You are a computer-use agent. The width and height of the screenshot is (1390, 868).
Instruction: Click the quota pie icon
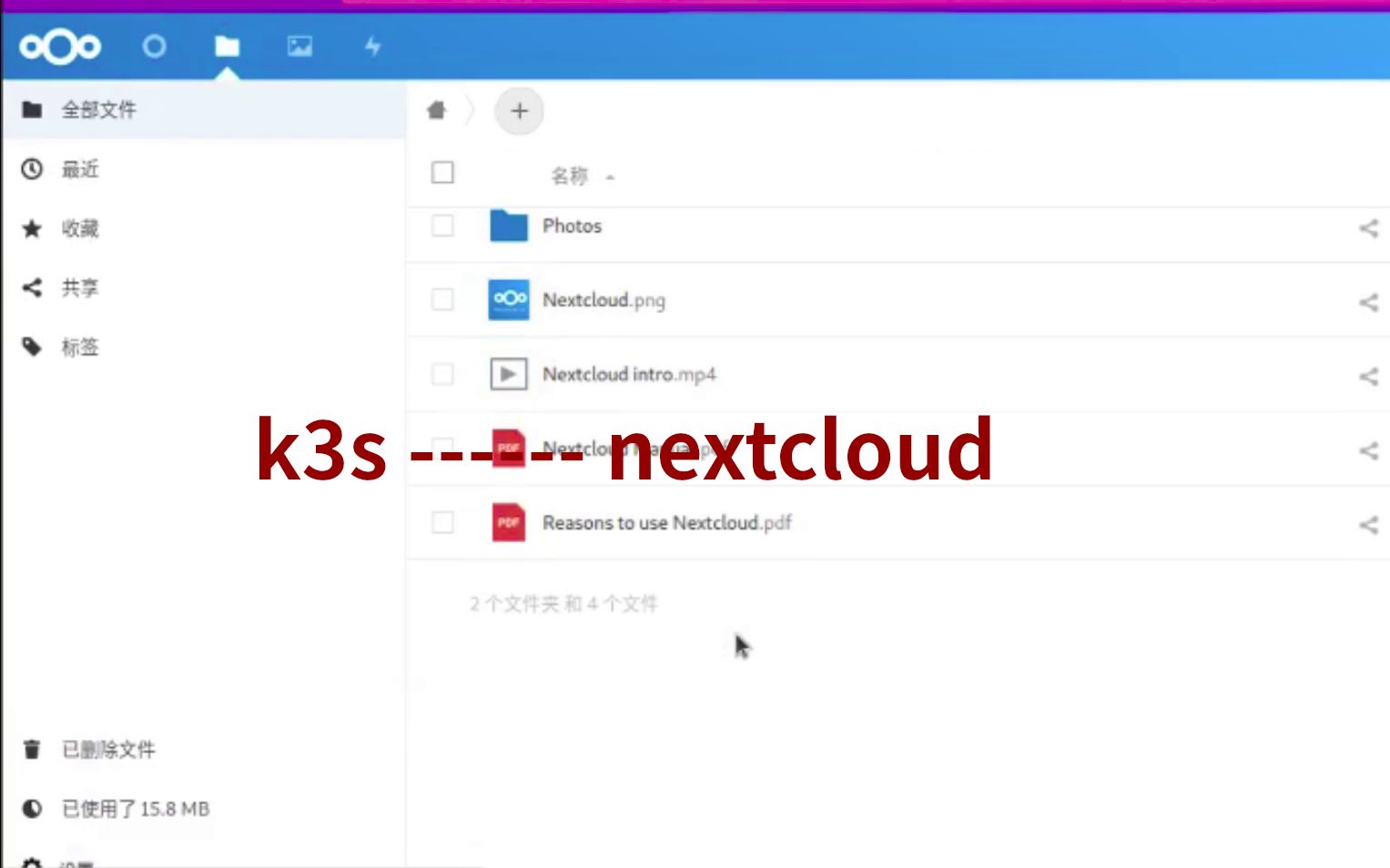pos(32,809)
